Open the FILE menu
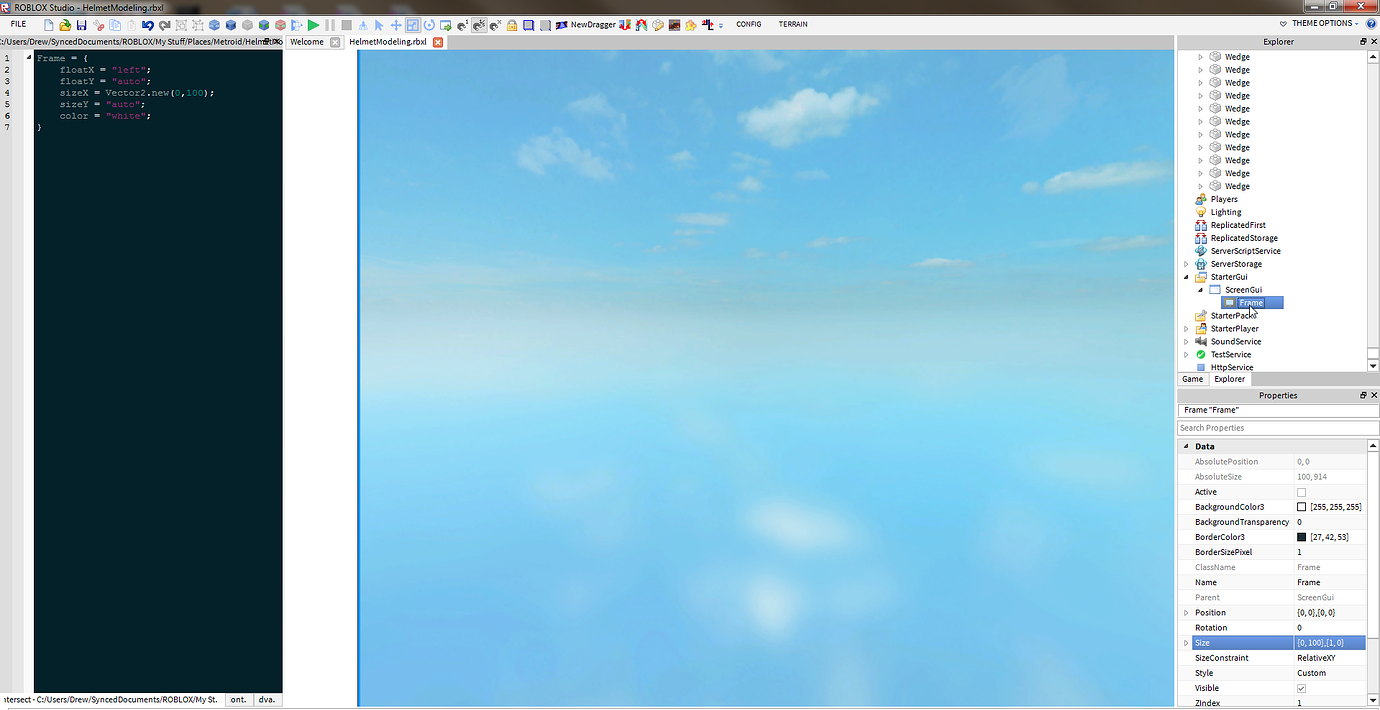The height and width of the screenshot is (710, 1380). pos(18,24)
